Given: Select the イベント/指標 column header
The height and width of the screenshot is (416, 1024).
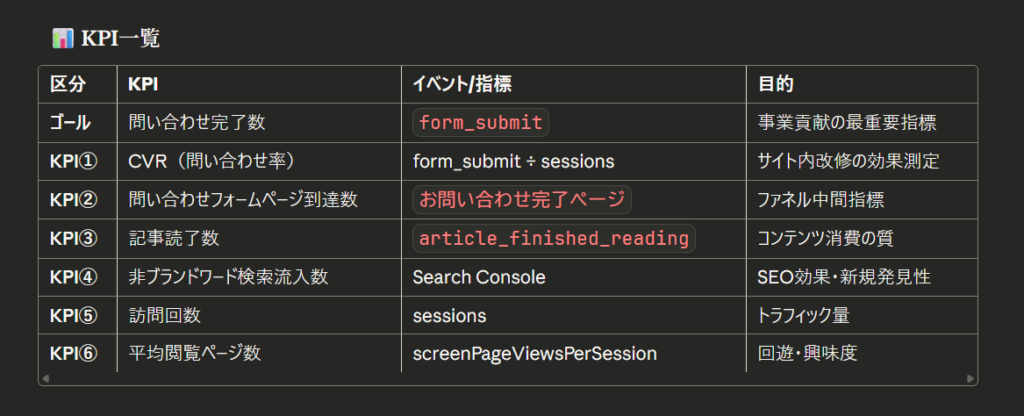Looking at the screenshot, I should coord(463,85).
